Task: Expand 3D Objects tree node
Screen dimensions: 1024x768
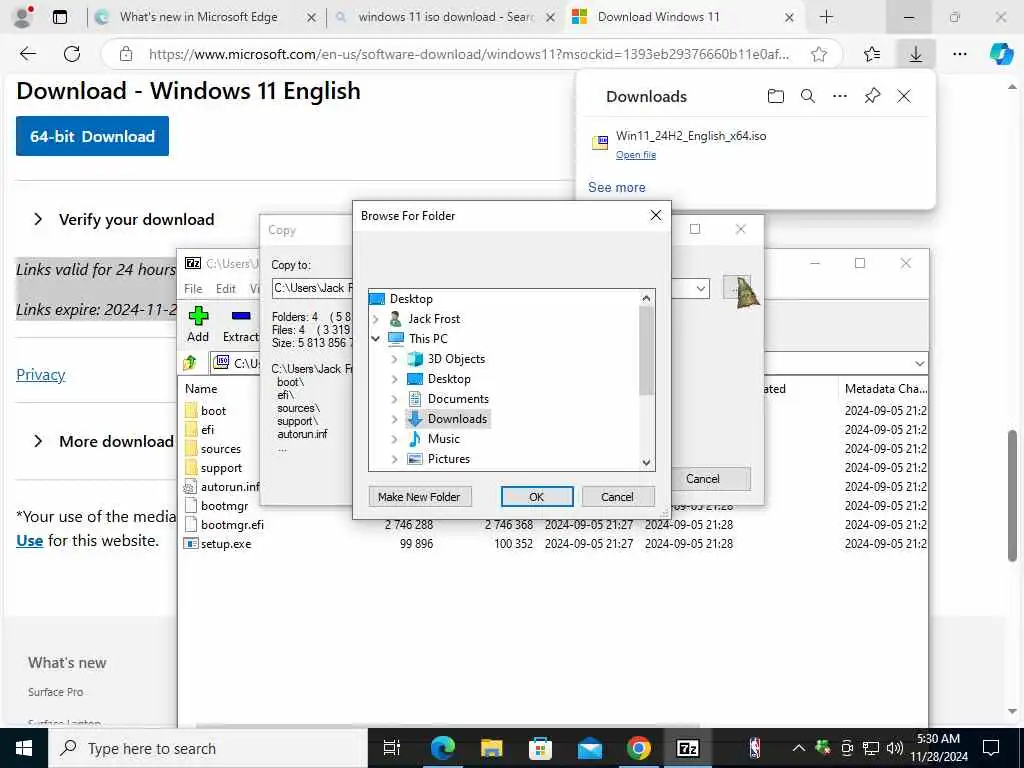Action: click(394, 359)
